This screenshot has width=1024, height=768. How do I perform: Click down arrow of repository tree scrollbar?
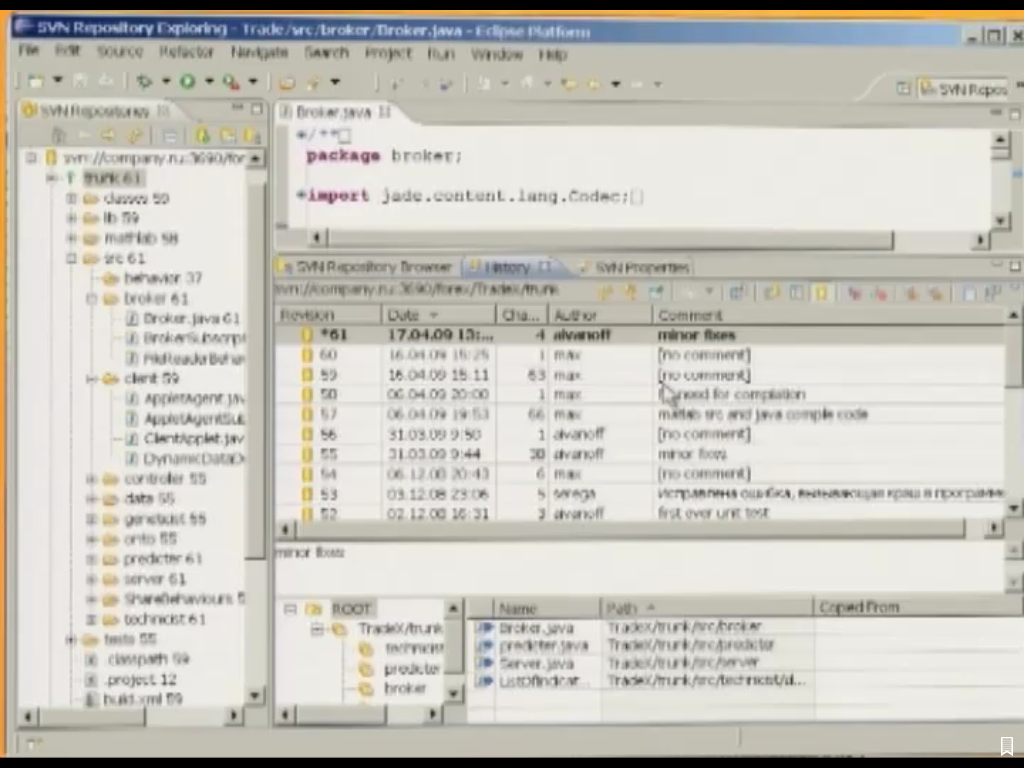255,695
